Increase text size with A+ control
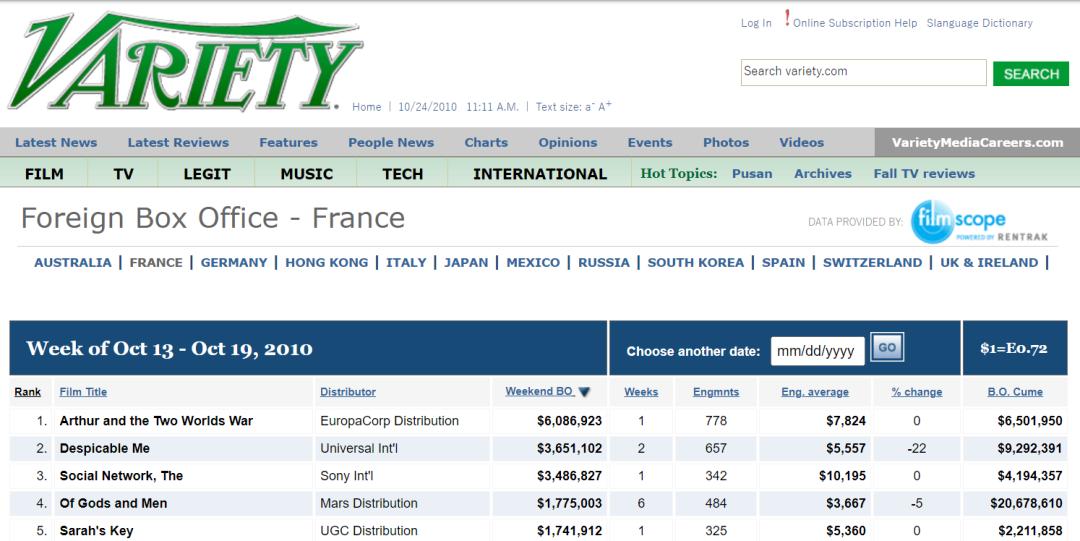Screen dimensions: 1080x541 [x=605, y=106]
